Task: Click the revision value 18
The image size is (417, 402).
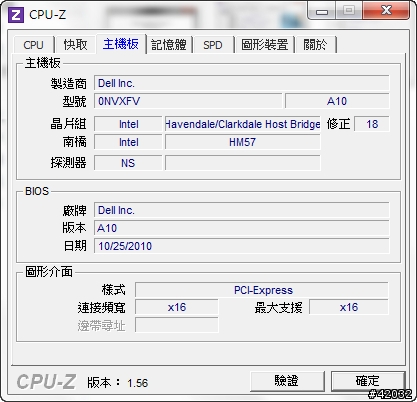Action: (x=372, y=124)
